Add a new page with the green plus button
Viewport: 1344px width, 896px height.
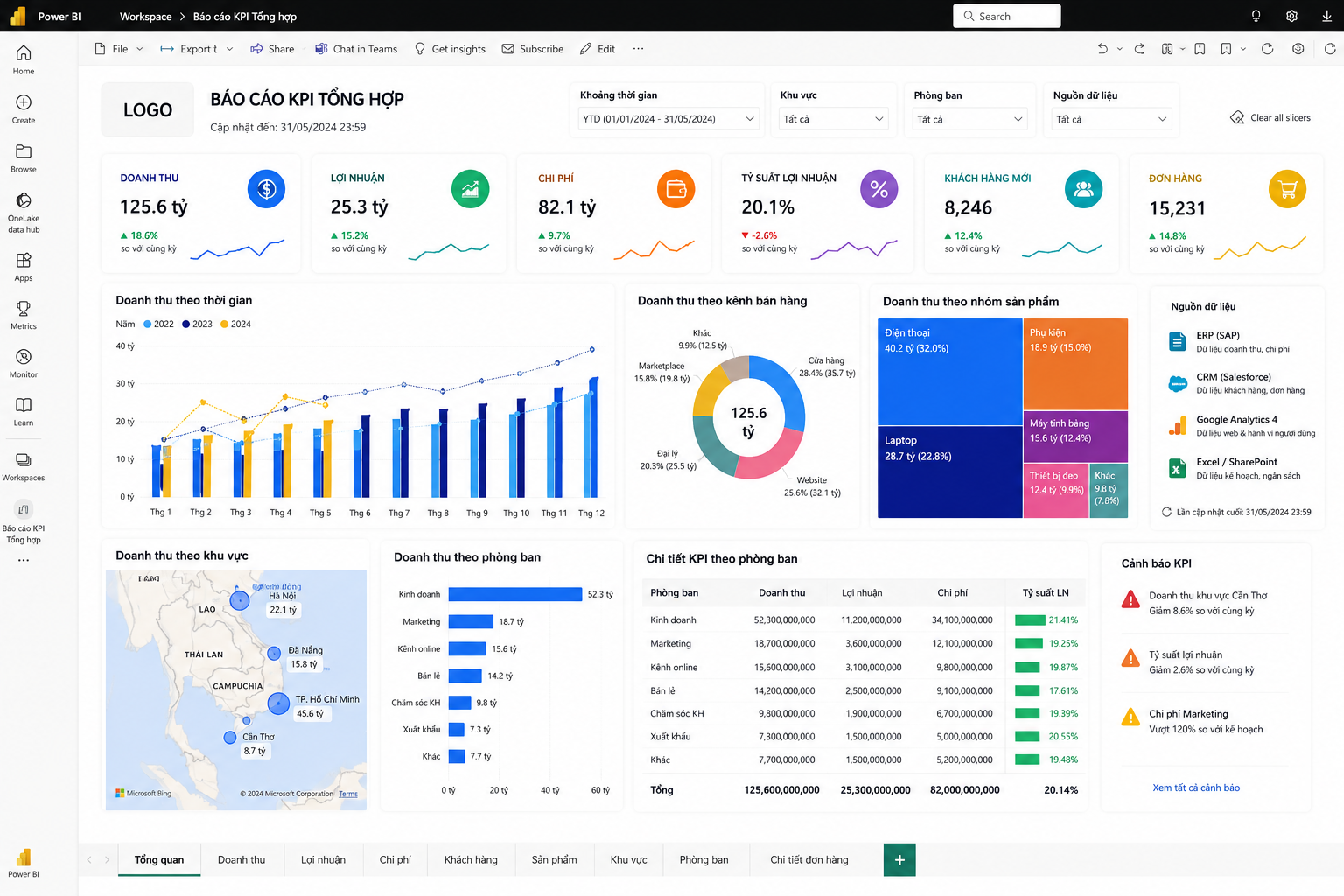(x=899, y=860)
